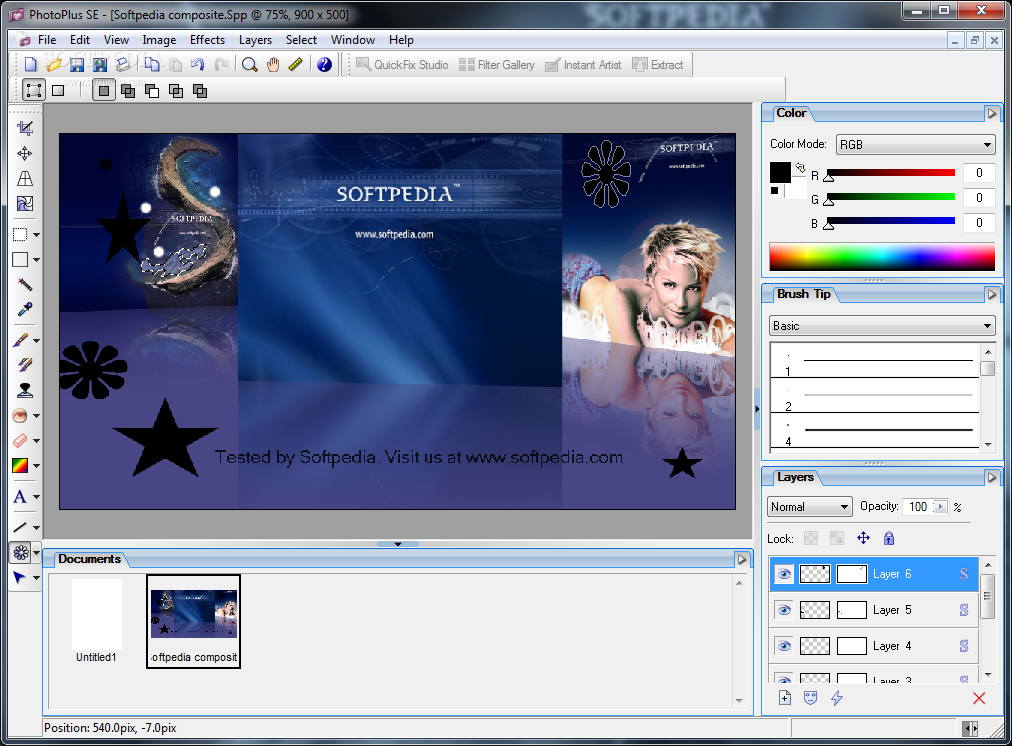Select the Text tool A icon
This screenshot has width=1012, height=746.
(x=21, y=496)
